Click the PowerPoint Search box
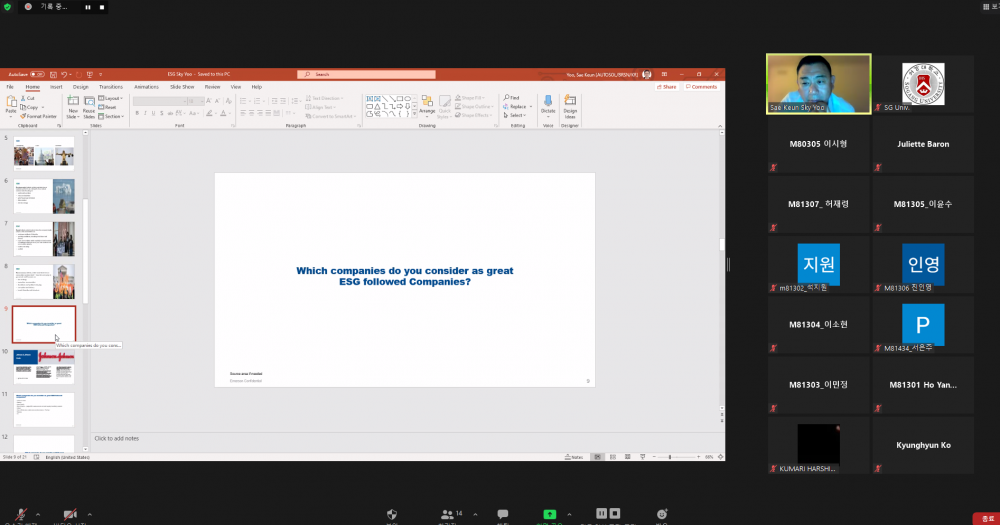The width and height of the screenshot is (1000, 525). (x=366, y=75)
